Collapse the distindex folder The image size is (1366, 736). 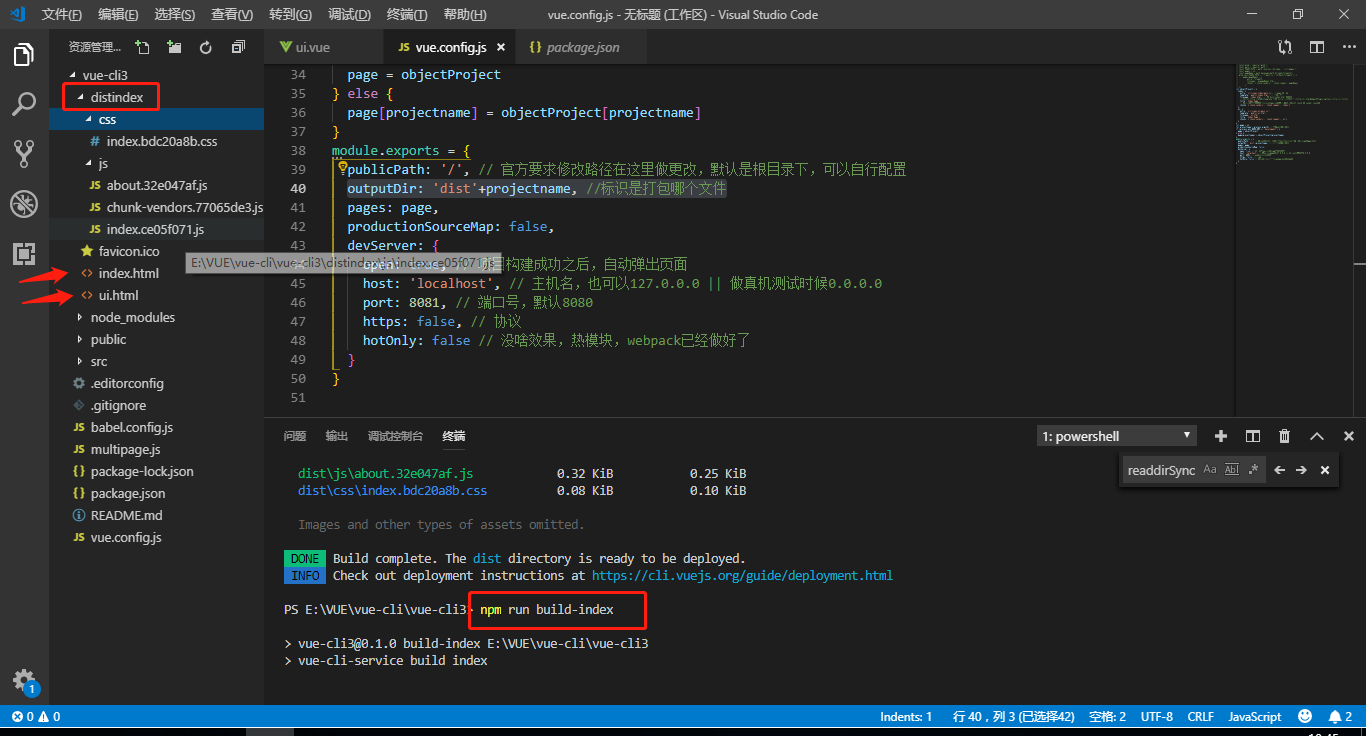pyautogui.click(x=156, y=97)
